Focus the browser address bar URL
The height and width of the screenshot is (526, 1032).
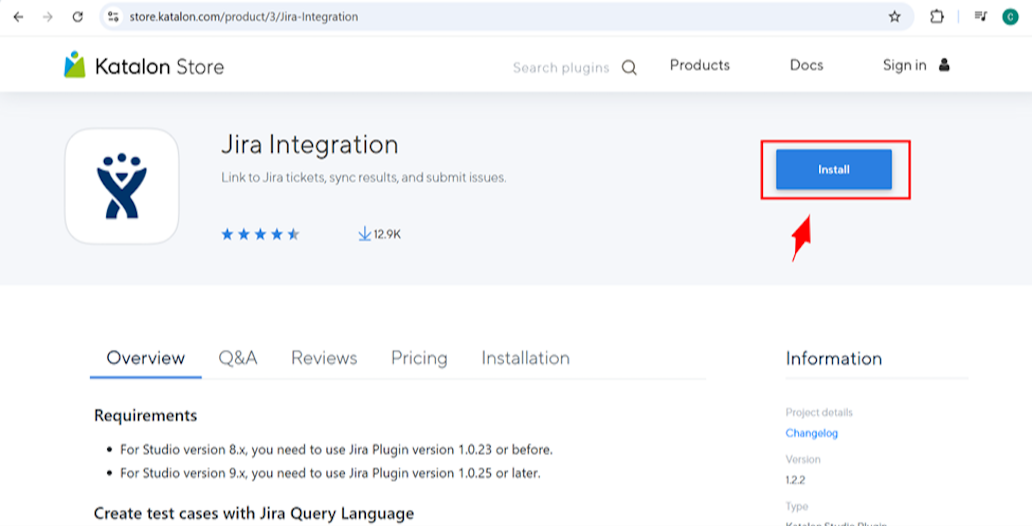tap(244, 17)
